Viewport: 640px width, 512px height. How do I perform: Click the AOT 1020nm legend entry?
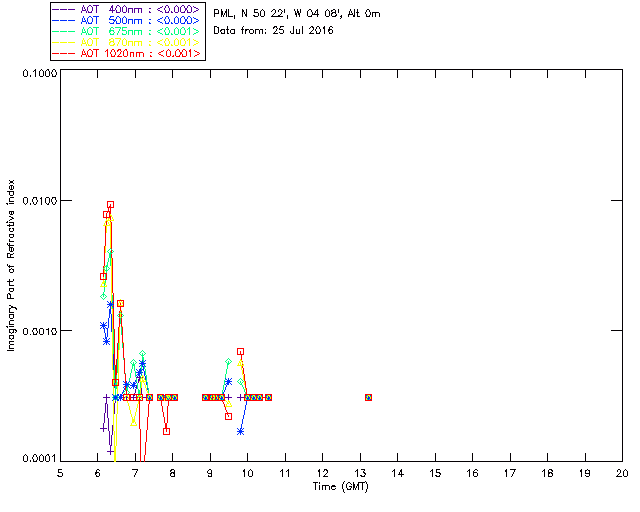[x=127, y=53]
